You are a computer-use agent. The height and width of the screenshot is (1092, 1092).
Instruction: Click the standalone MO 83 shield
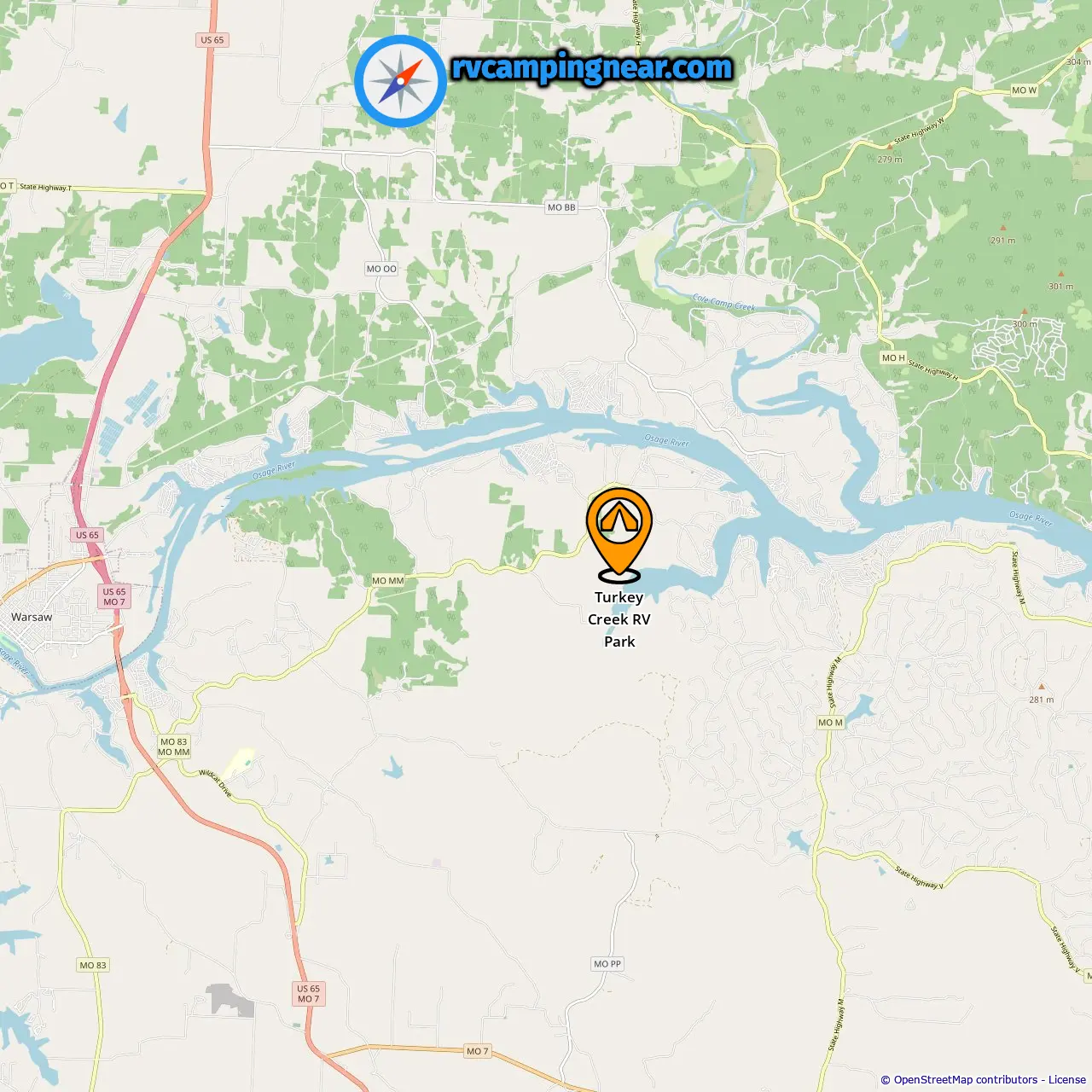tap(93, 966)
